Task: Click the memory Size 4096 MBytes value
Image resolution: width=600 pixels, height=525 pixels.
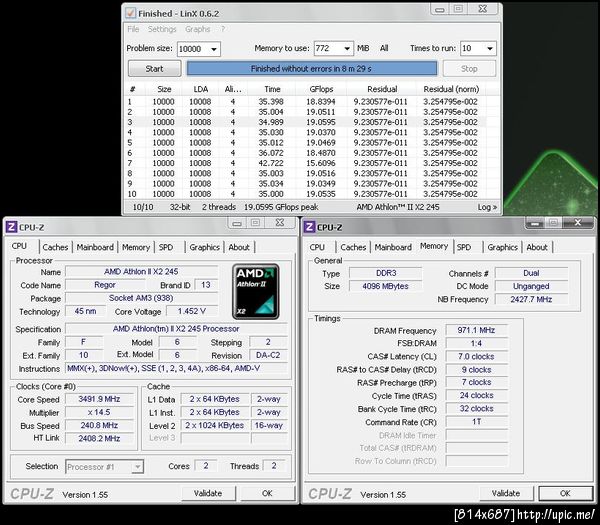Action: coord(385,286)
